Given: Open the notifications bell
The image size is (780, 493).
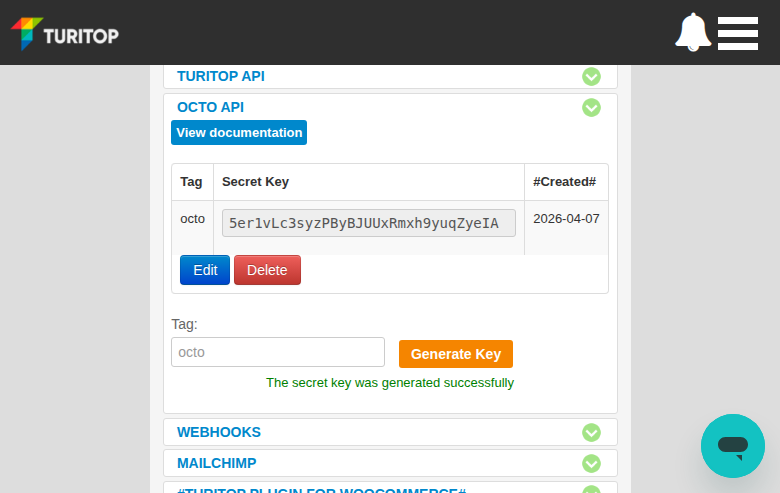Looking at the screenshot, I should pos(692,32).
